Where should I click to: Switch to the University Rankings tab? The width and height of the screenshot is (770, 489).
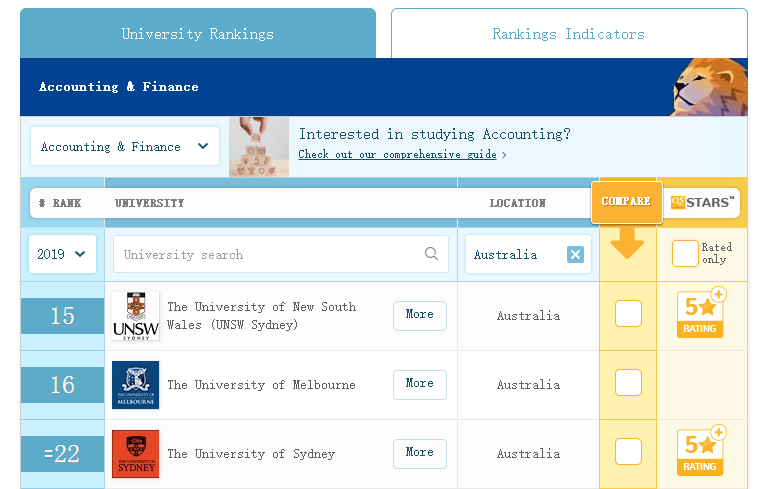198,33
